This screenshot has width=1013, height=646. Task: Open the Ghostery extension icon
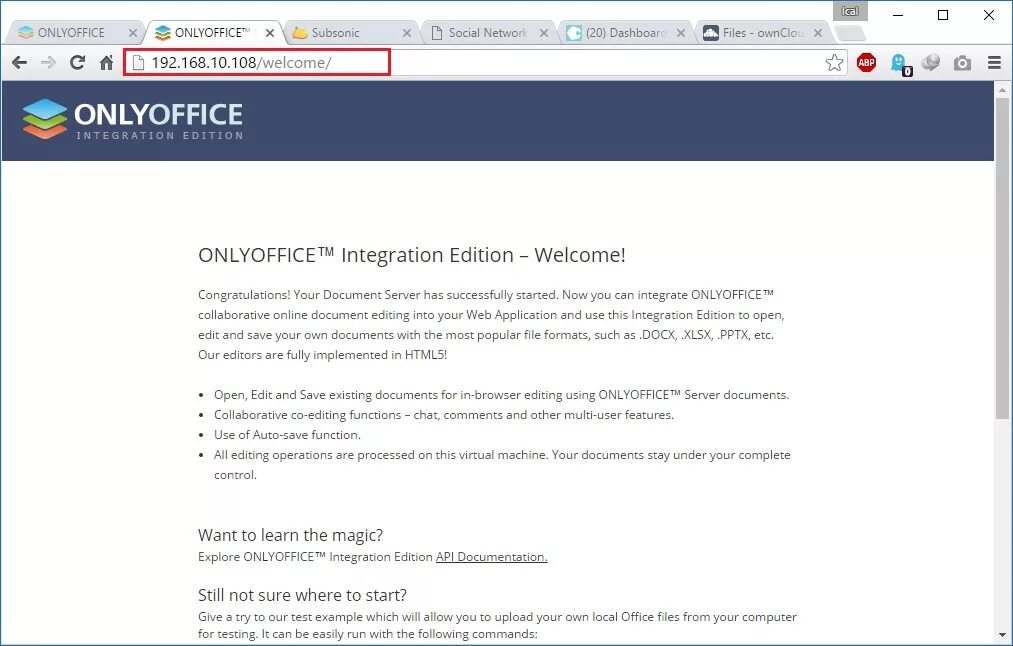(899, 63)
